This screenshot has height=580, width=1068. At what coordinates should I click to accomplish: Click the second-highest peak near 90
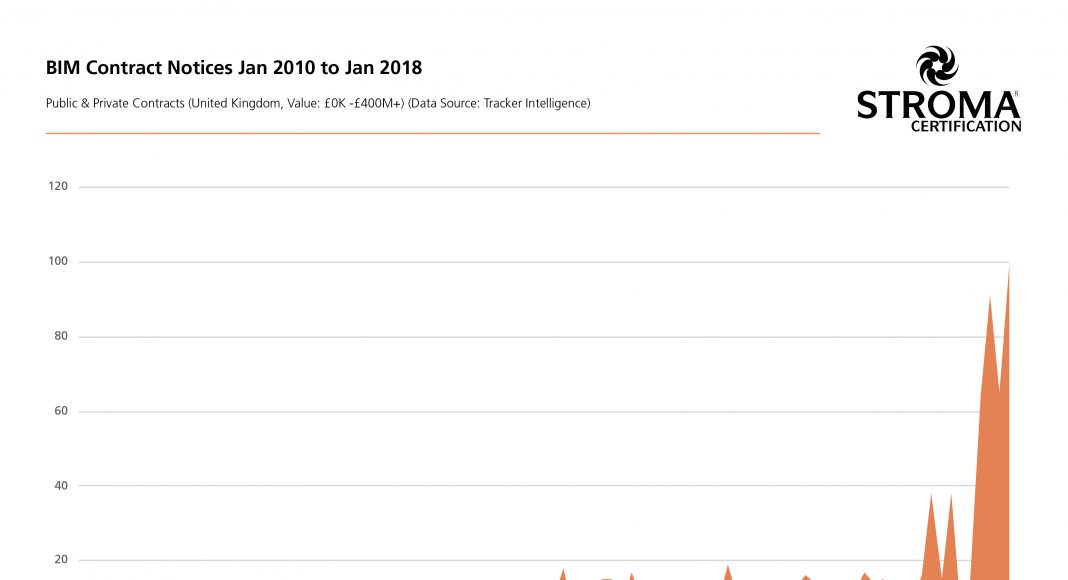click(x=990, y=300)
